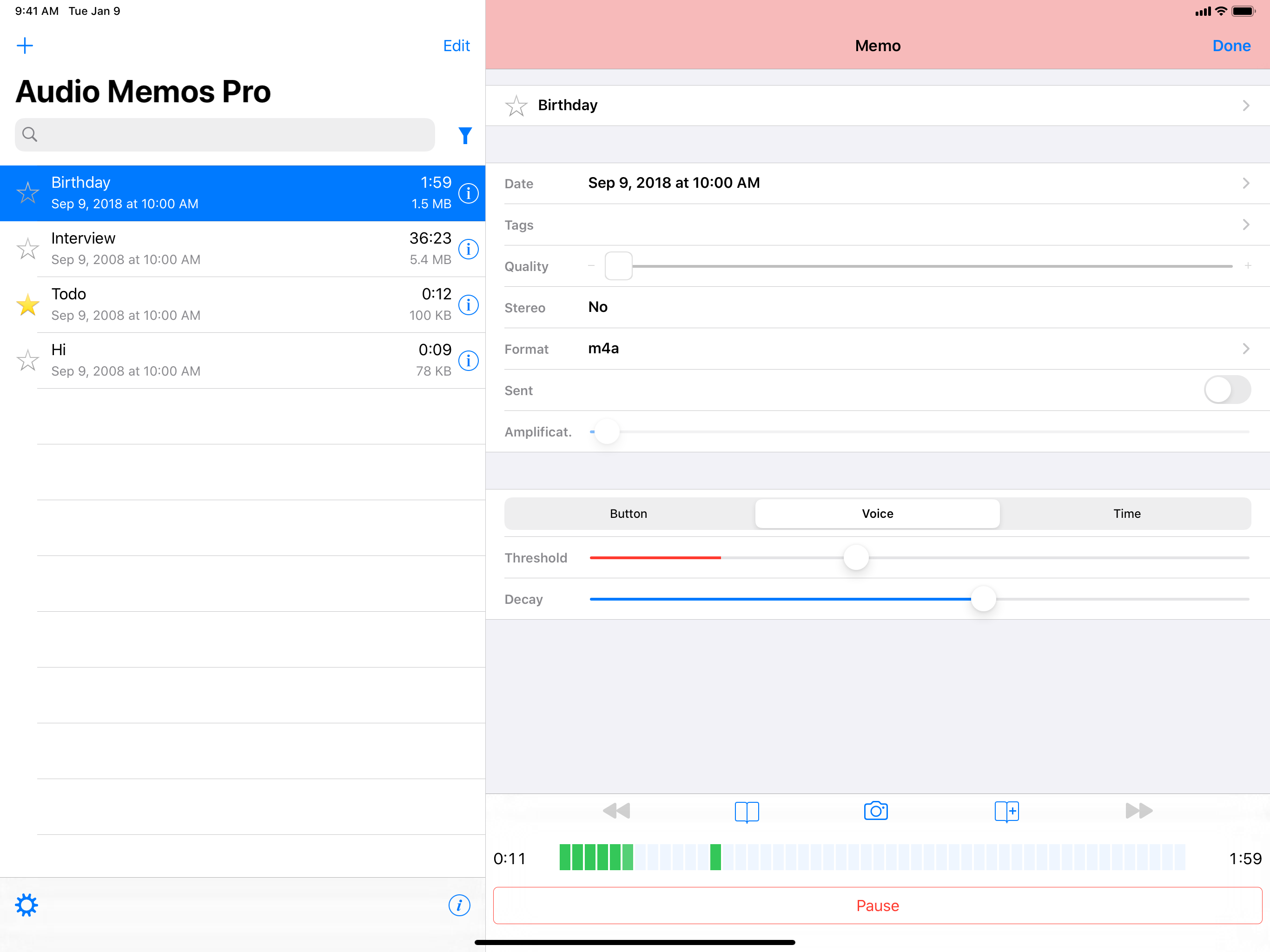Open the bookmarks book icon
1270x952 pixels.
coord(747,812)
